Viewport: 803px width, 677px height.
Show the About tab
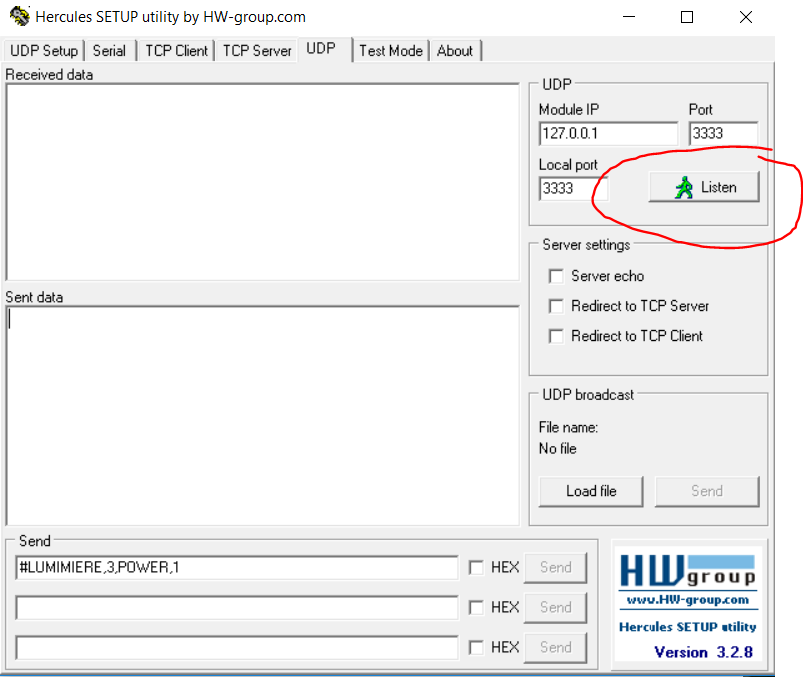pos(455,51)
